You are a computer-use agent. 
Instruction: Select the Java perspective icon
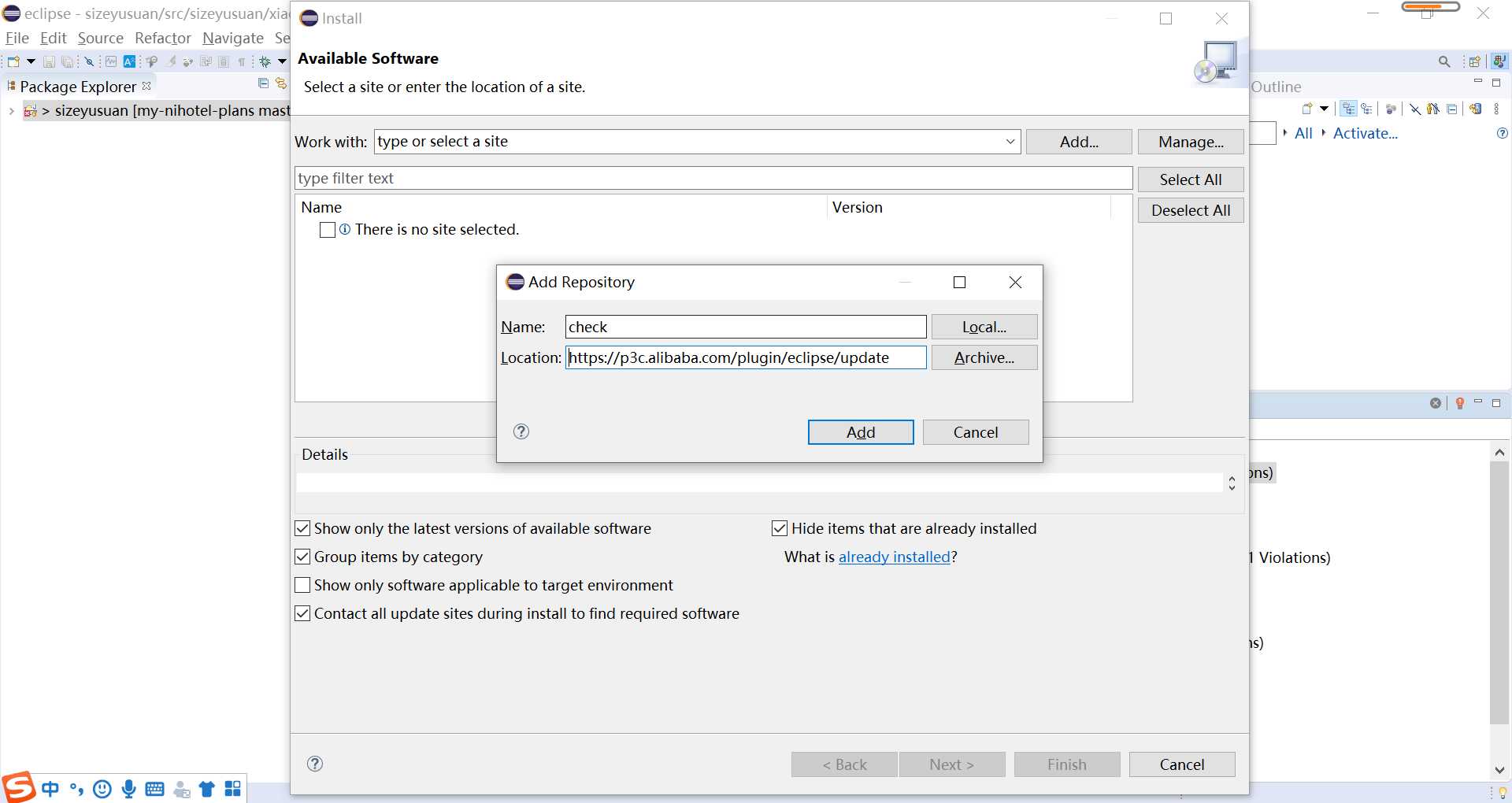(x=1499, y=61)
